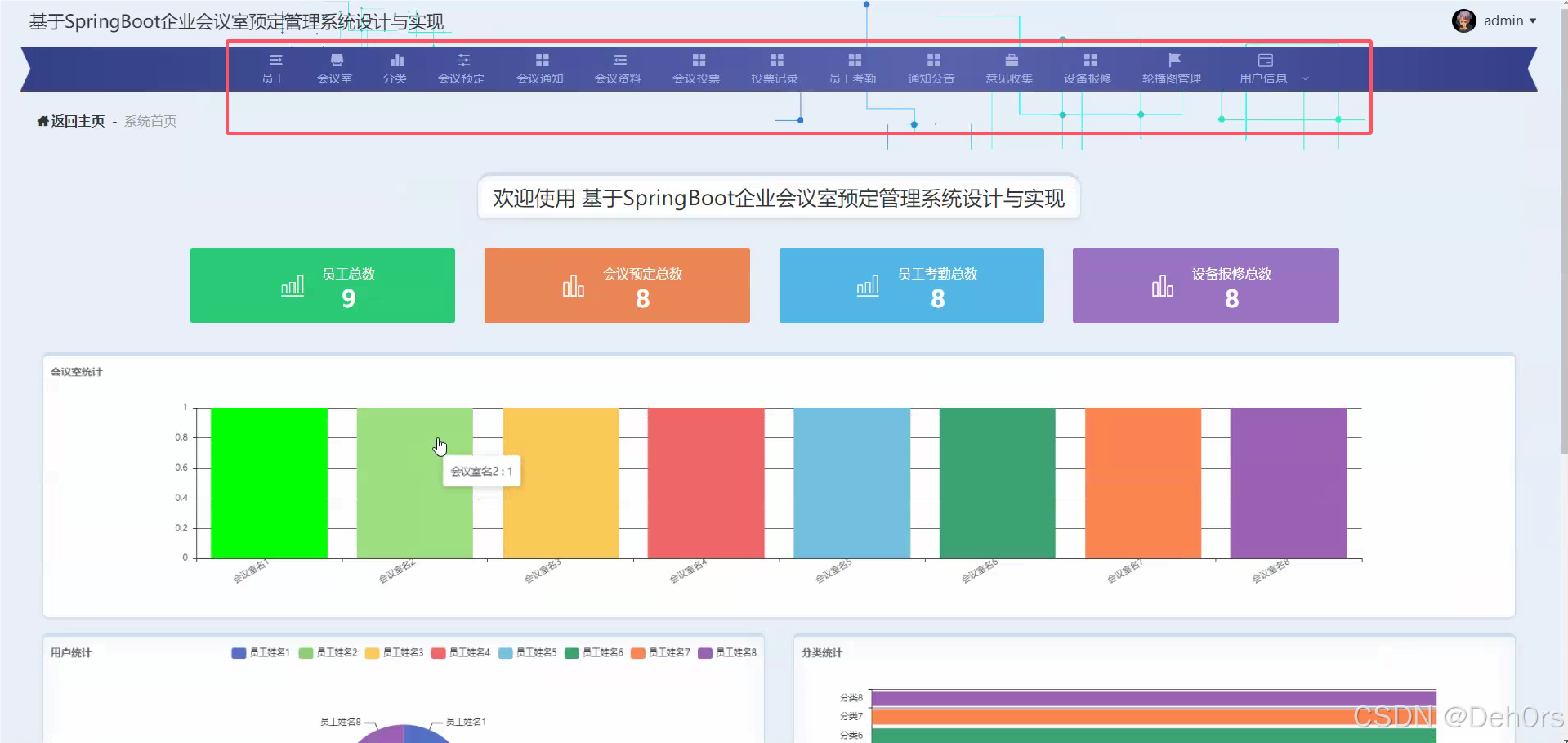
Task: Click the orange 会议预定总数 card
Action: pos(617,285)
